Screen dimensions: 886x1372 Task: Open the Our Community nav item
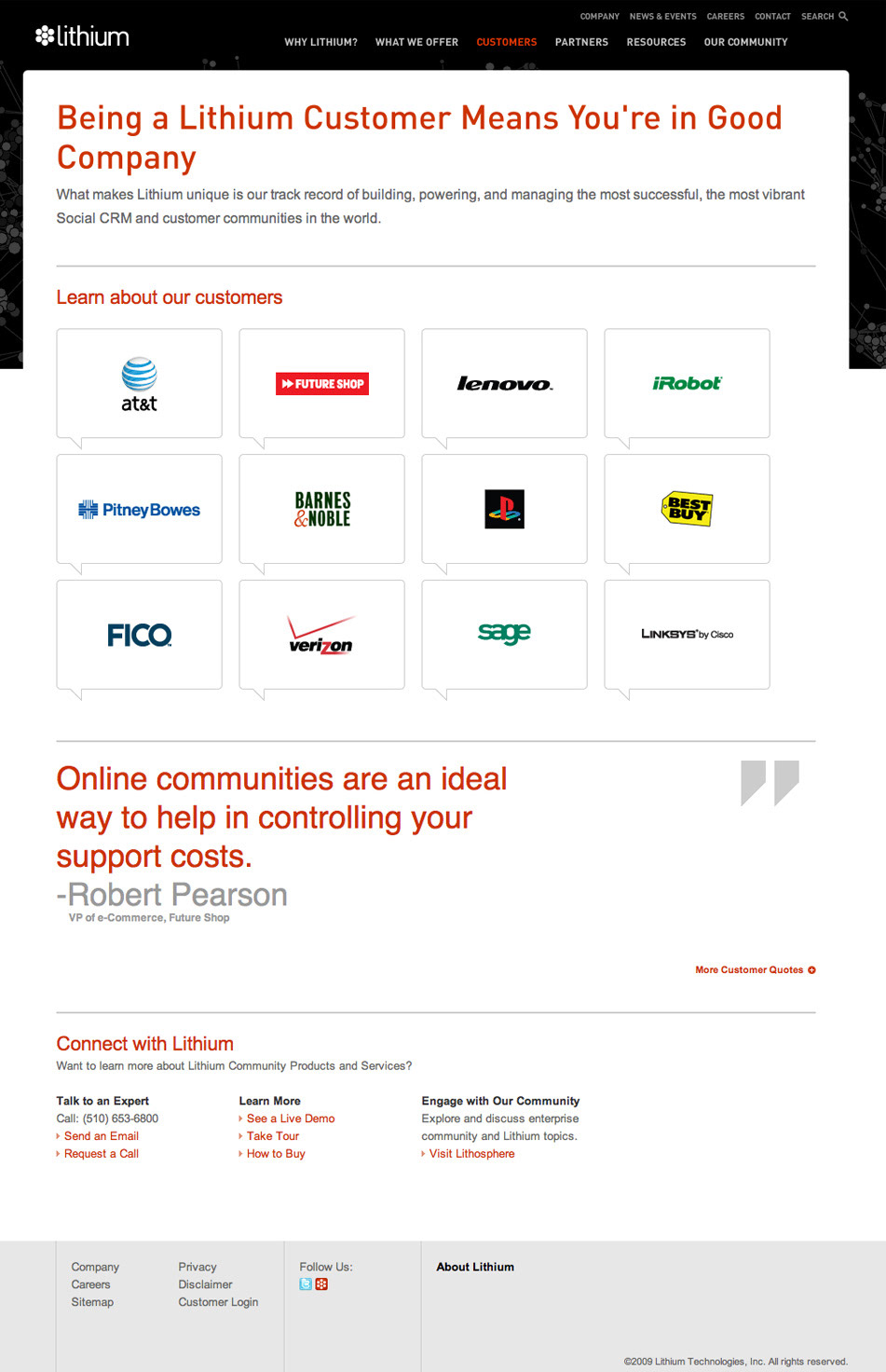[746, 42]
